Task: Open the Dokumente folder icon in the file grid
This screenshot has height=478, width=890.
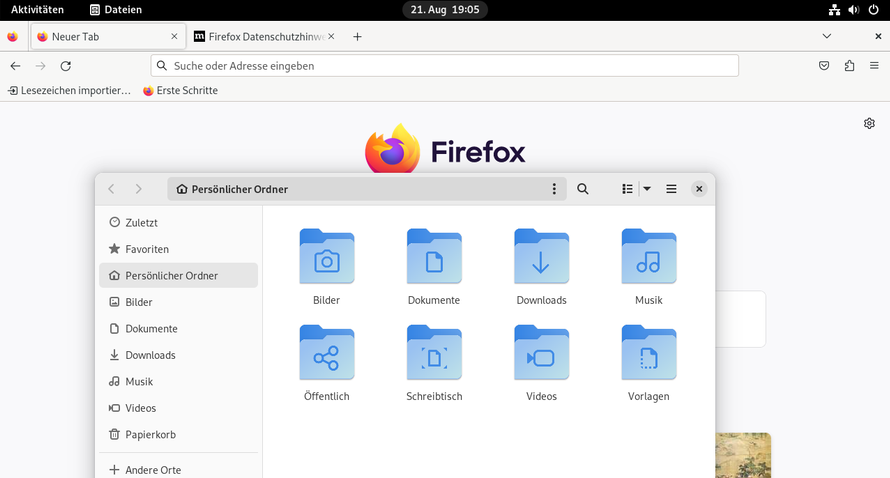Action: [x=434, y=257]
